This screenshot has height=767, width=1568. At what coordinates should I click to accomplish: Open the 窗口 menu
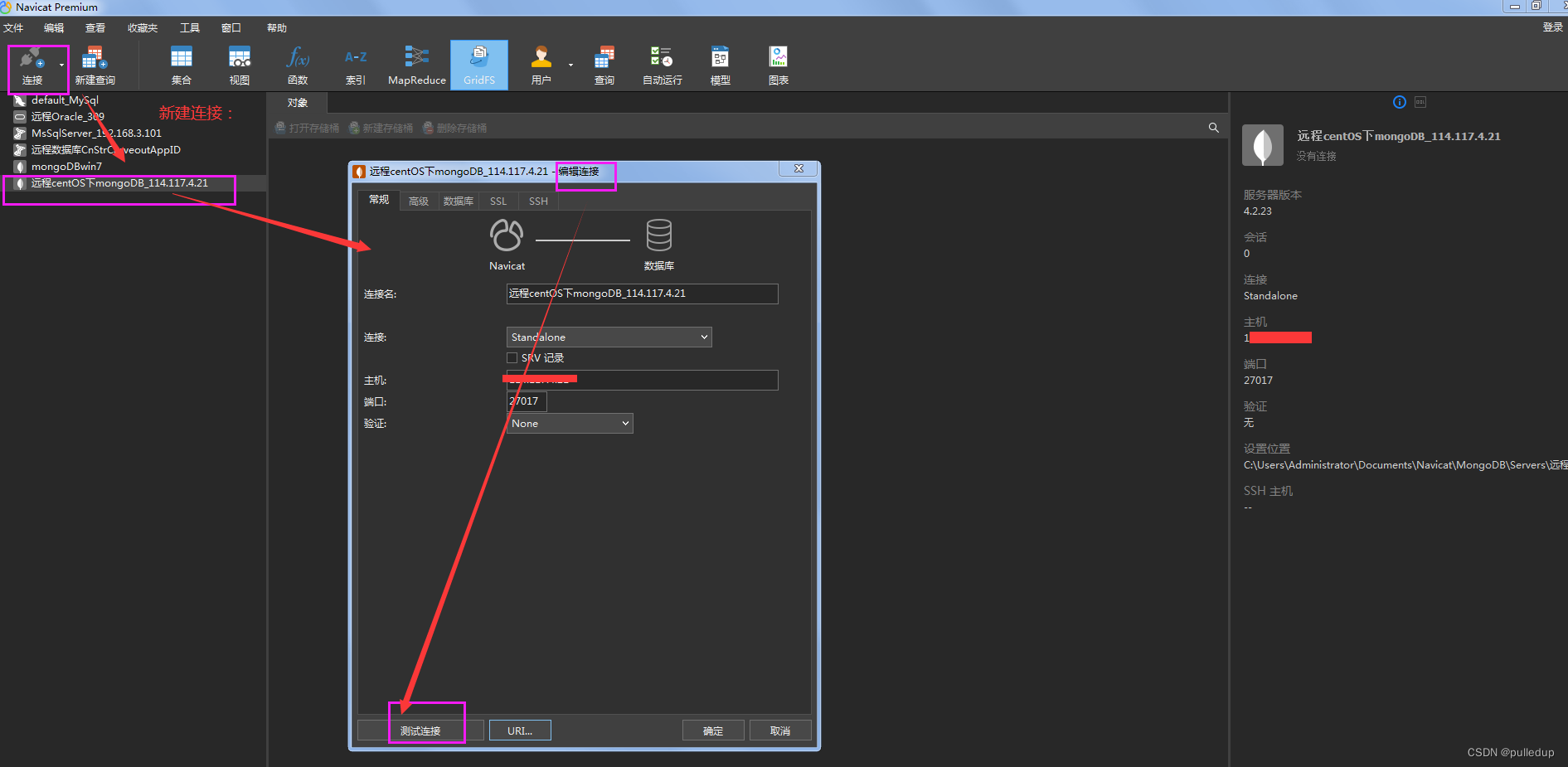pos(231,28)
